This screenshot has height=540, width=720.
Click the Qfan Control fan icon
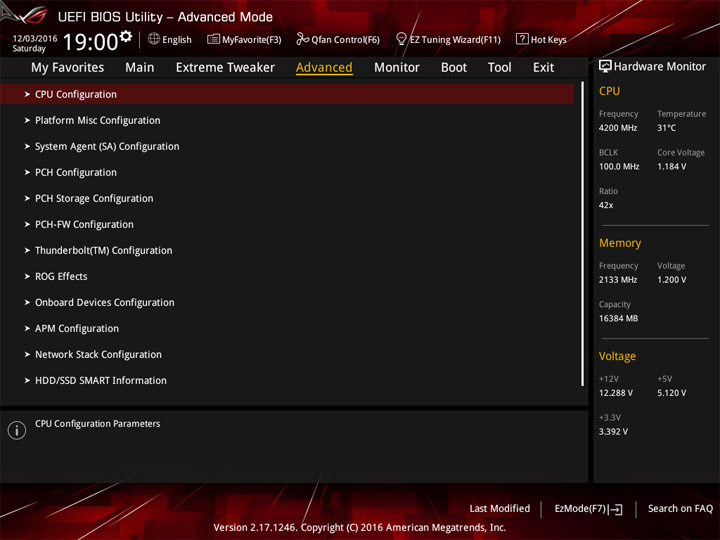pos(302,39)
